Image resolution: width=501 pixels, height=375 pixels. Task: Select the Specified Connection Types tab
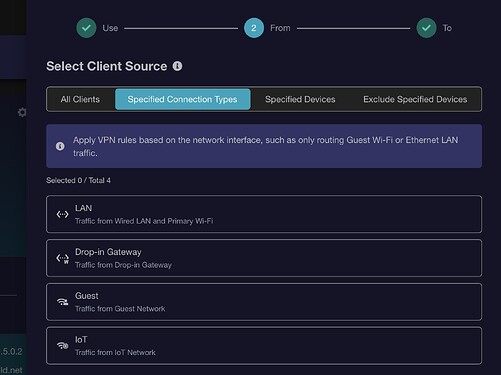tap(183, 99)
